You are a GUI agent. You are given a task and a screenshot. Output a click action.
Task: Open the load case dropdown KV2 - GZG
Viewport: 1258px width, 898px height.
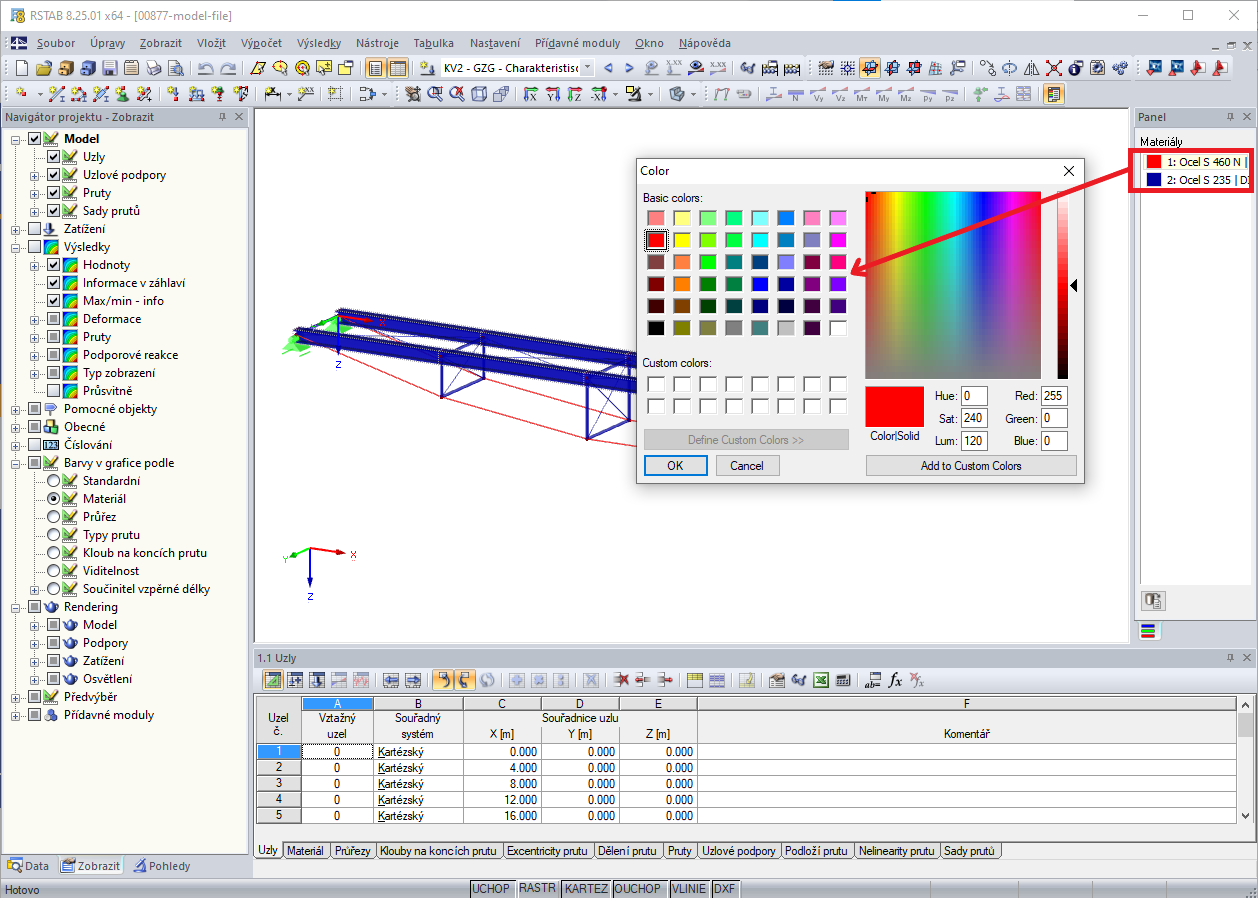587,68
